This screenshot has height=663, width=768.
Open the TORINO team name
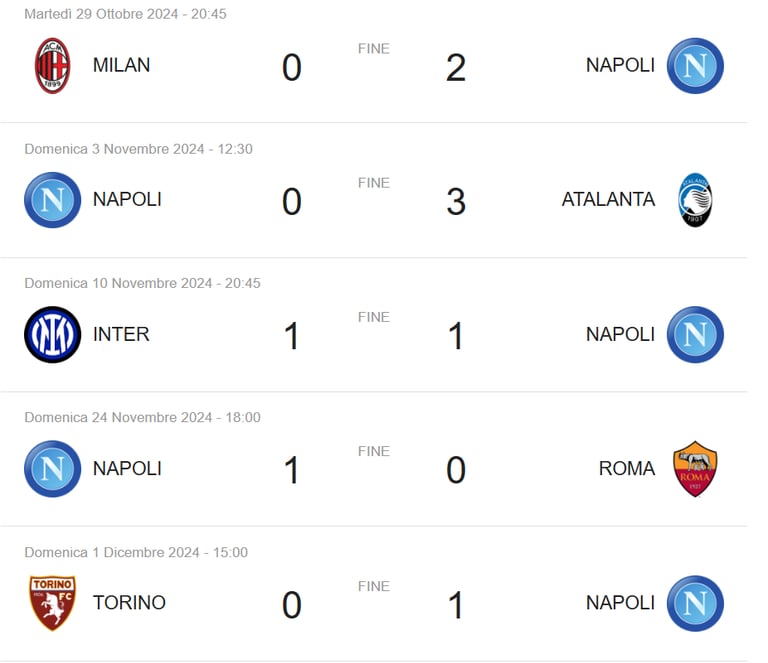click(129, 603)
